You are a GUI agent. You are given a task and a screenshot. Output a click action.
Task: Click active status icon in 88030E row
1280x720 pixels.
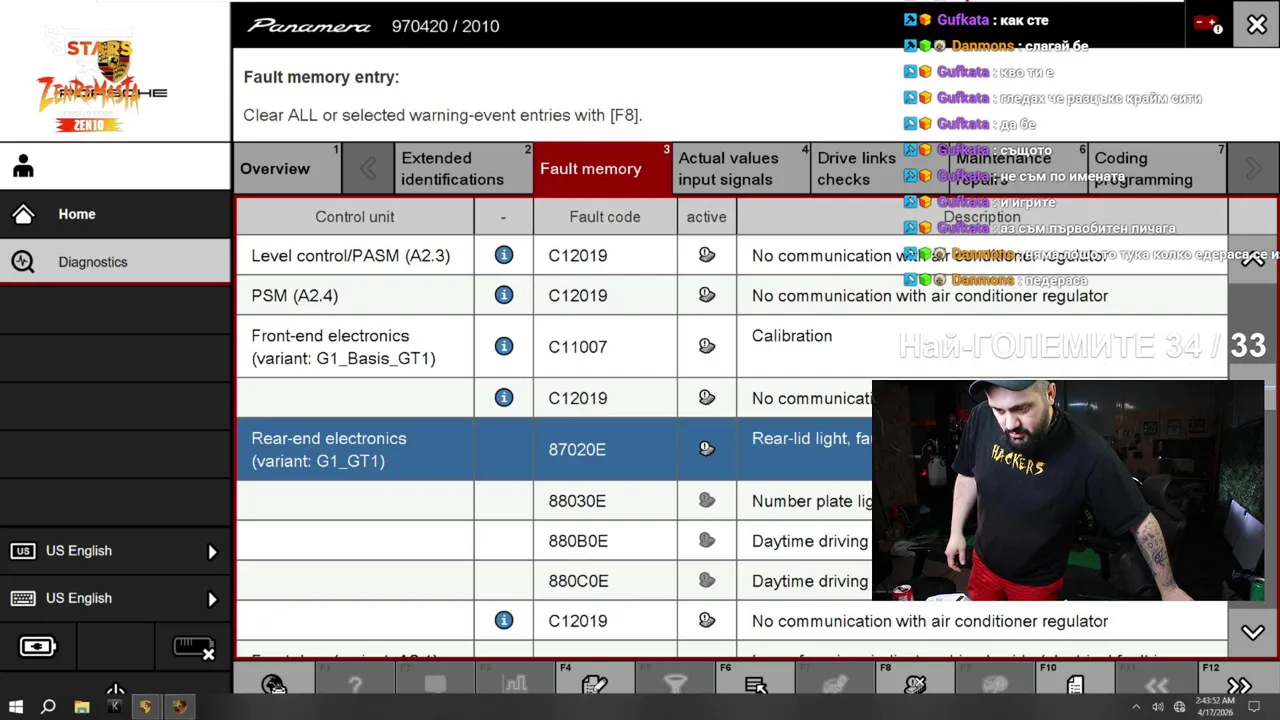coord(707,500)
